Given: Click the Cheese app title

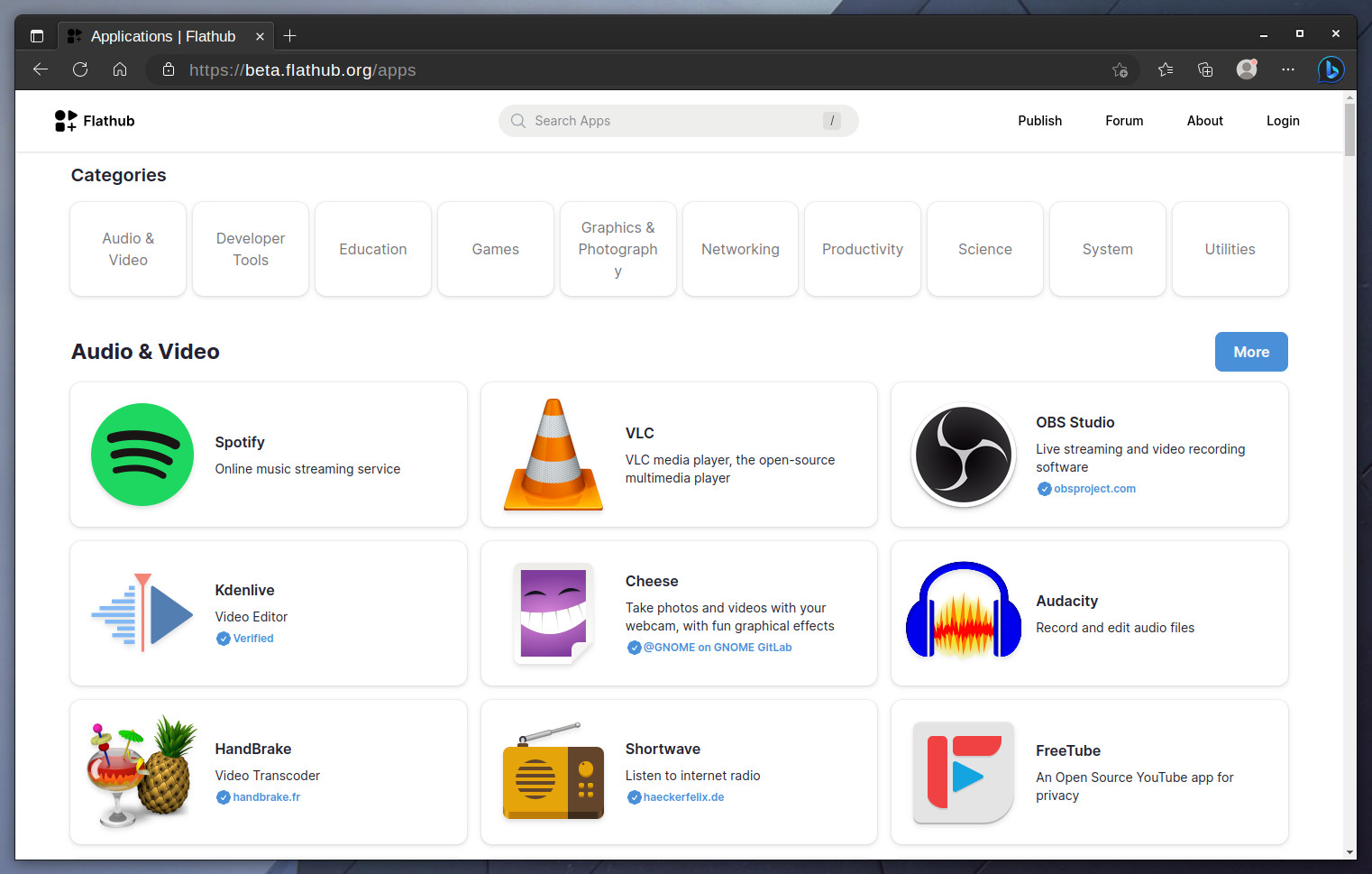Looking at the screenshot, I should (652, 581).
